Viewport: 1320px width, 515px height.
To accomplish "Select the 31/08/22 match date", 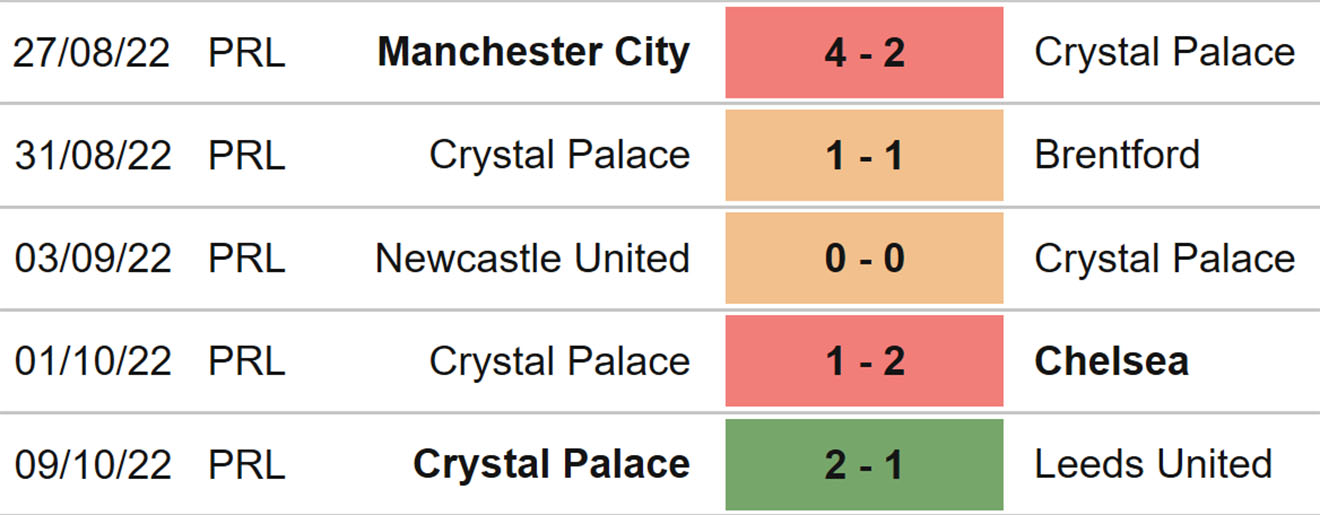I will click(x=93, y=156).
